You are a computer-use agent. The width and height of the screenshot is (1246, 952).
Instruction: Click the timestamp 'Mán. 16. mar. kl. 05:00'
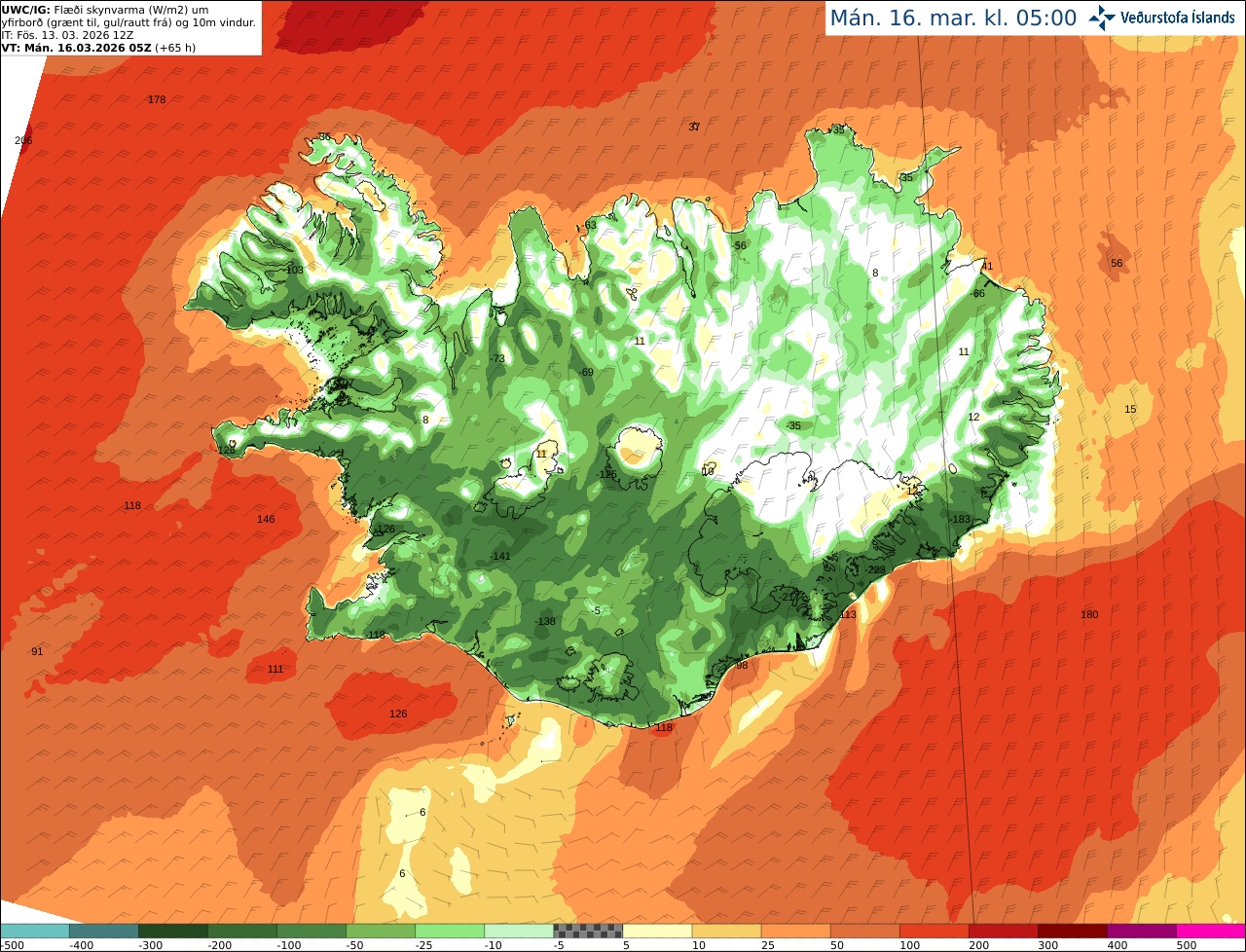(x=953, y=18)
